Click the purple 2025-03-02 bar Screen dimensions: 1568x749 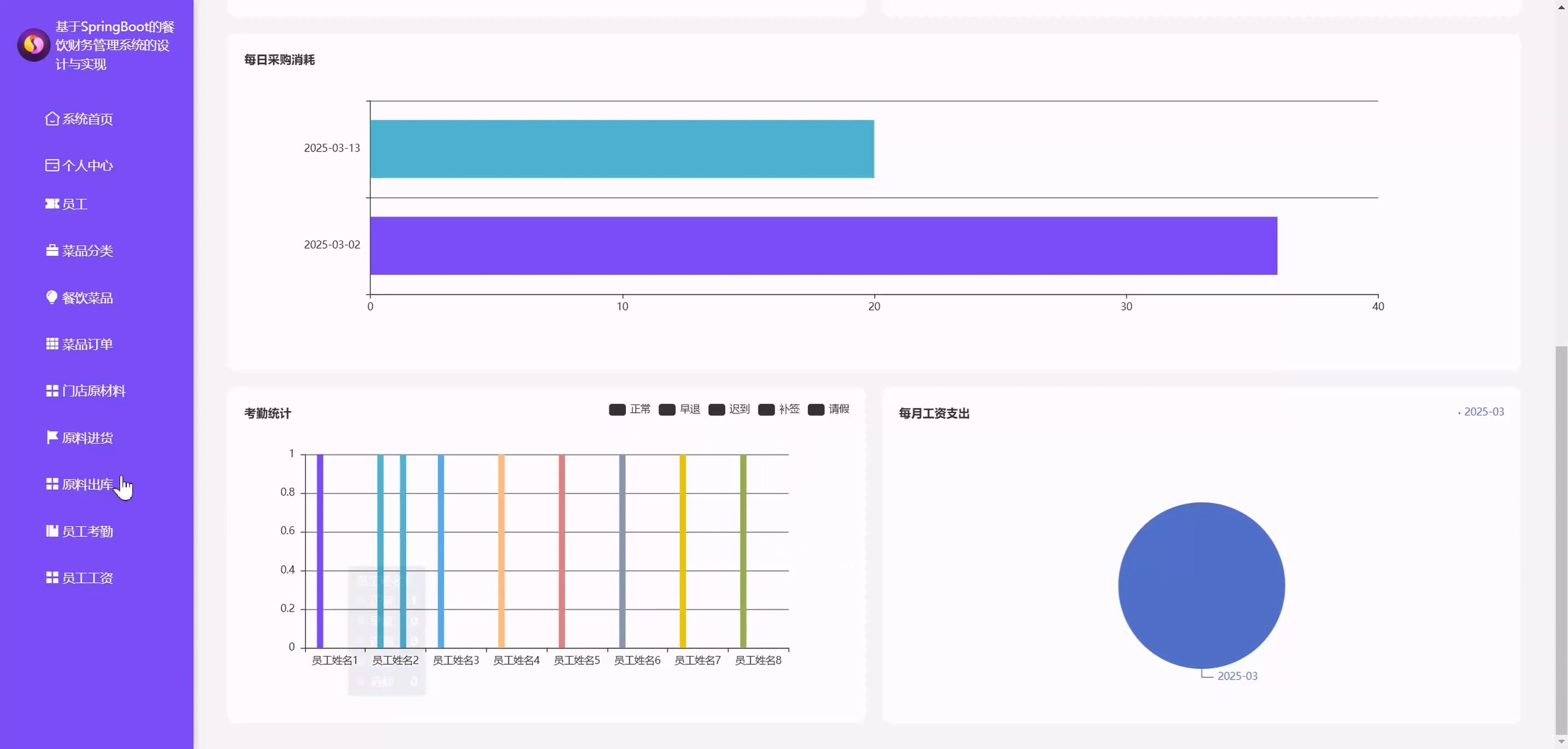[x=823, y=246]
